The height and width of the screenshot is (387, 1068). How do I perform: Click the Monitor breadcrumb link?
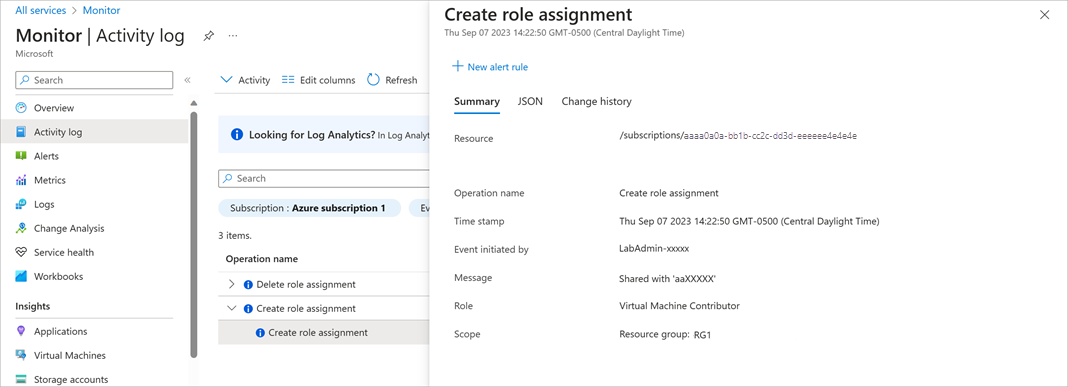(x=101, y=10)
